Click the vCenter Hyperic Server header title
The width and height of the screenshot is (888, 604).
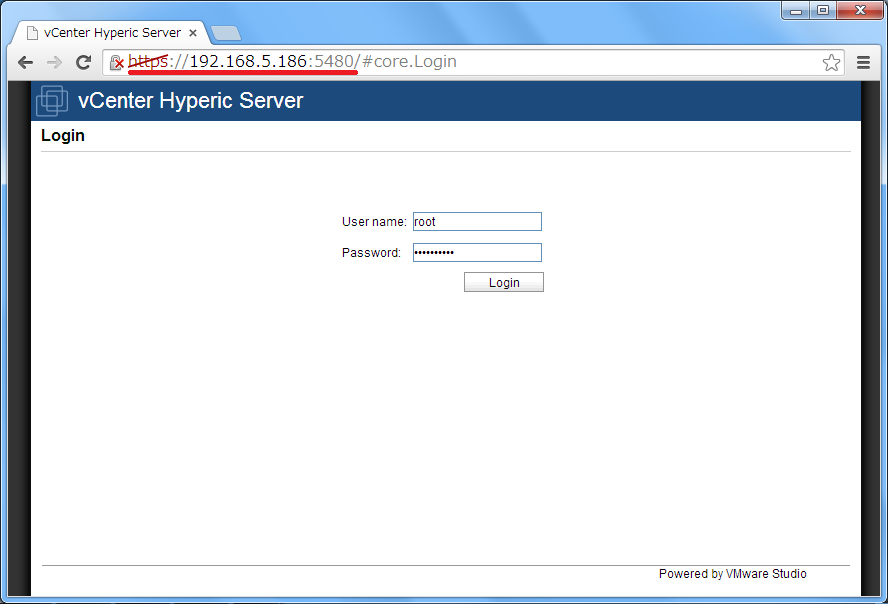point(191,101)
